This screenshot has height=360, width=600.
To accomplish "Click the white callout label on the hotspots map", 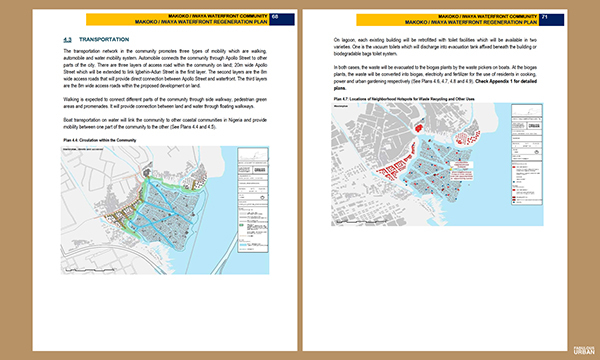I will click(462, 165).
